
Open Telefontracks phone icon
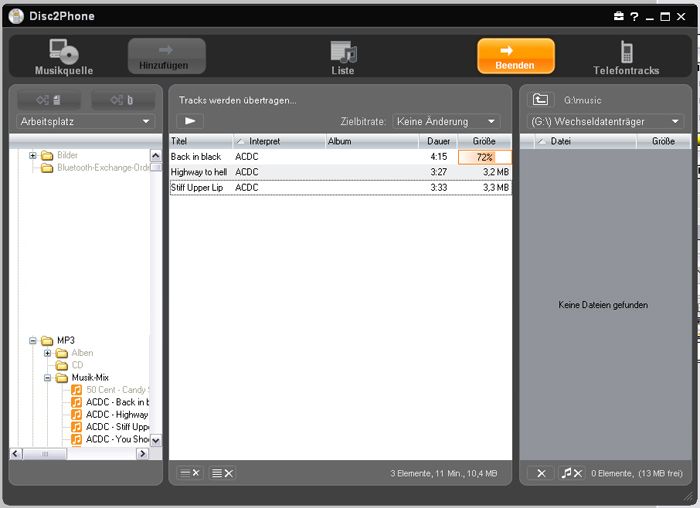pos(626,58)
